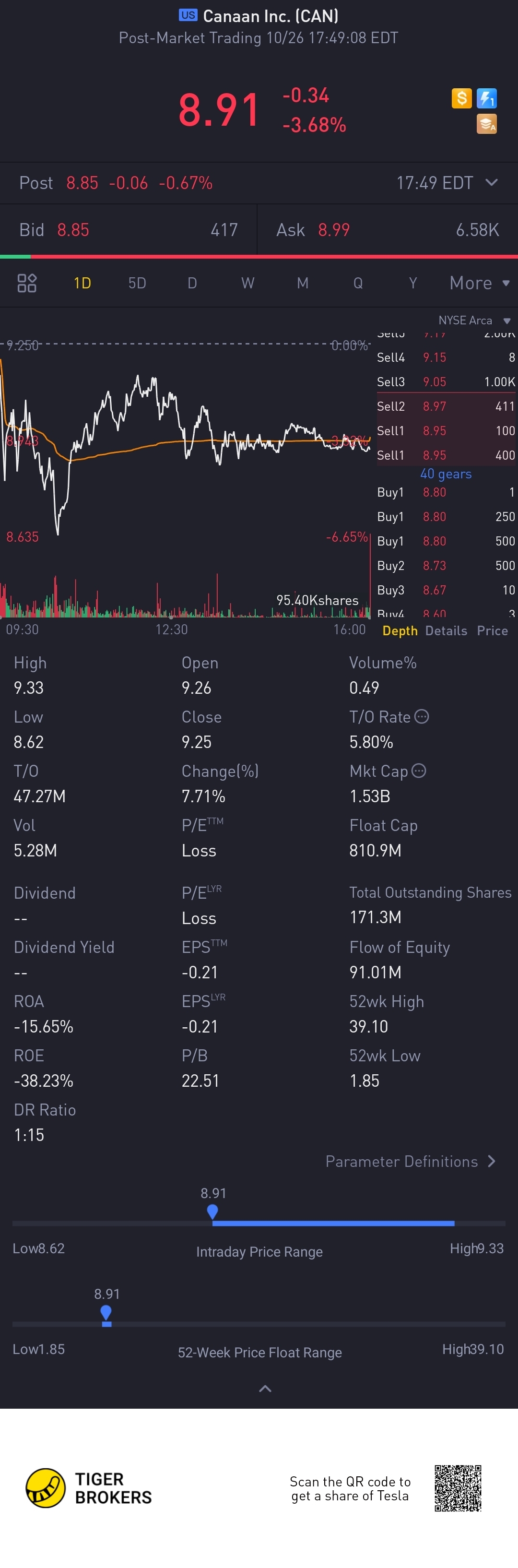The height and width of the screenshot is (1568, 518).
Task: Tap the Sell4 9.15 order row
Action: click(x=446, y=357)
